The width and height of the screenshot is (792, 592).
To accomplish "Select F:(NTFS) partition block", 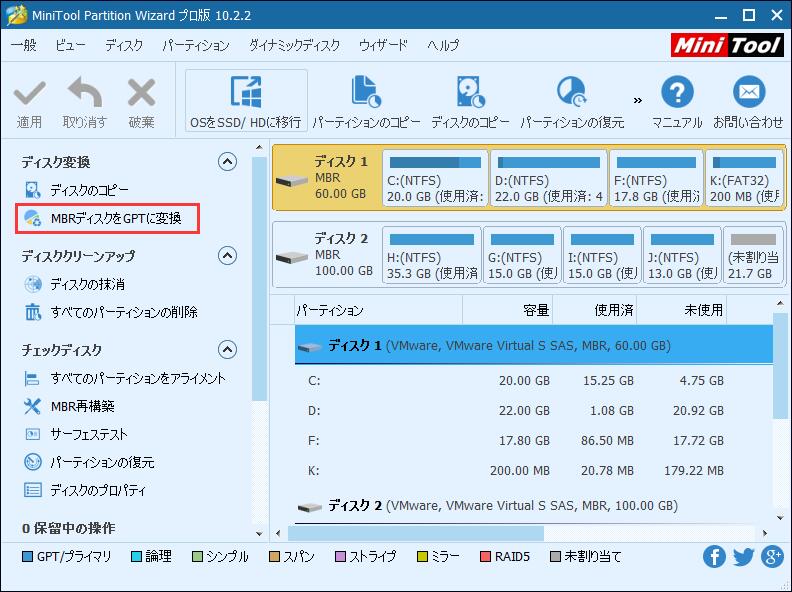I will (657, 178).
